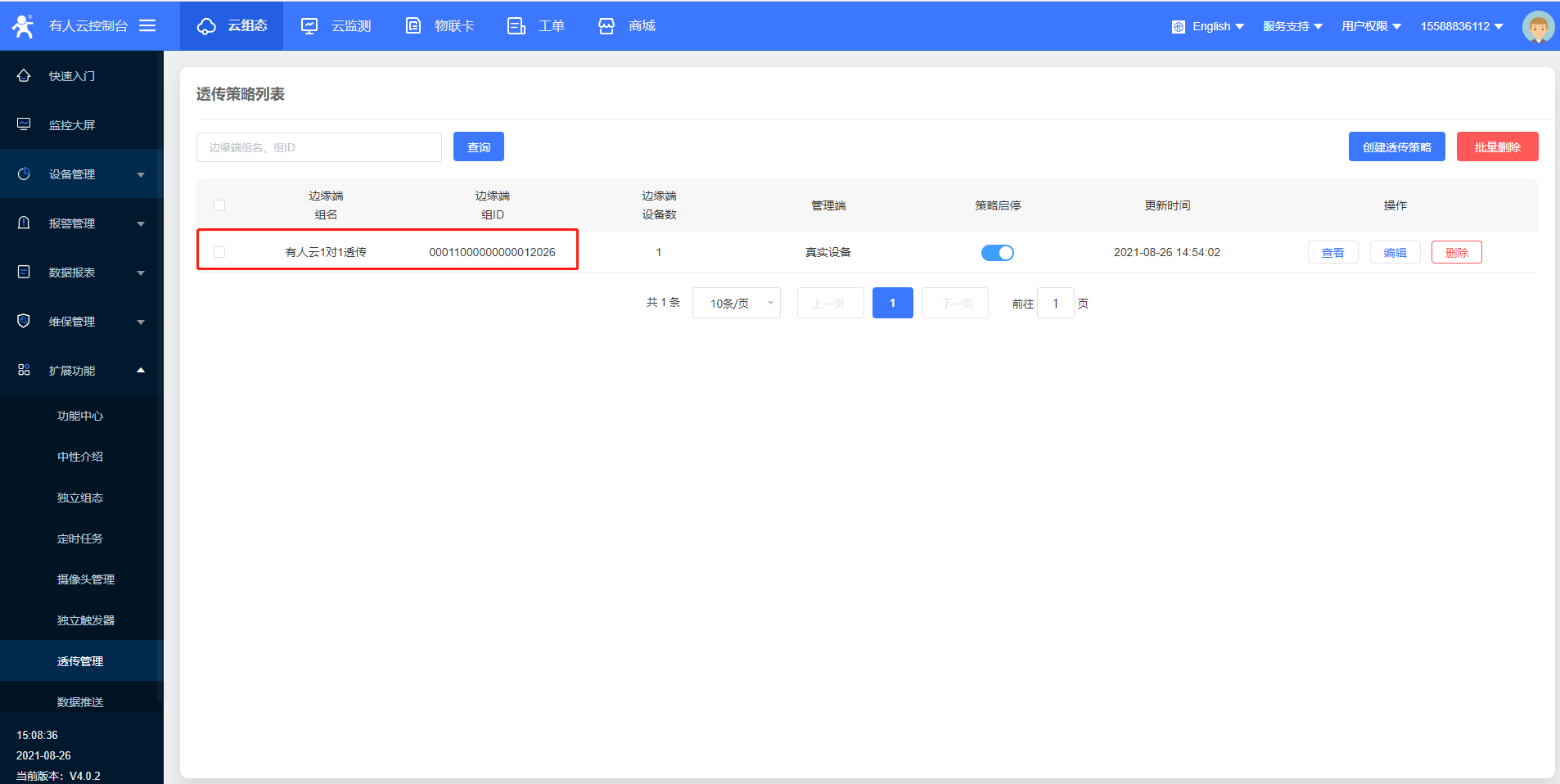Click the 编辑 button for the policy row
The height and width of the screenshot is (784, 1560).
(x=1395, y=253)
